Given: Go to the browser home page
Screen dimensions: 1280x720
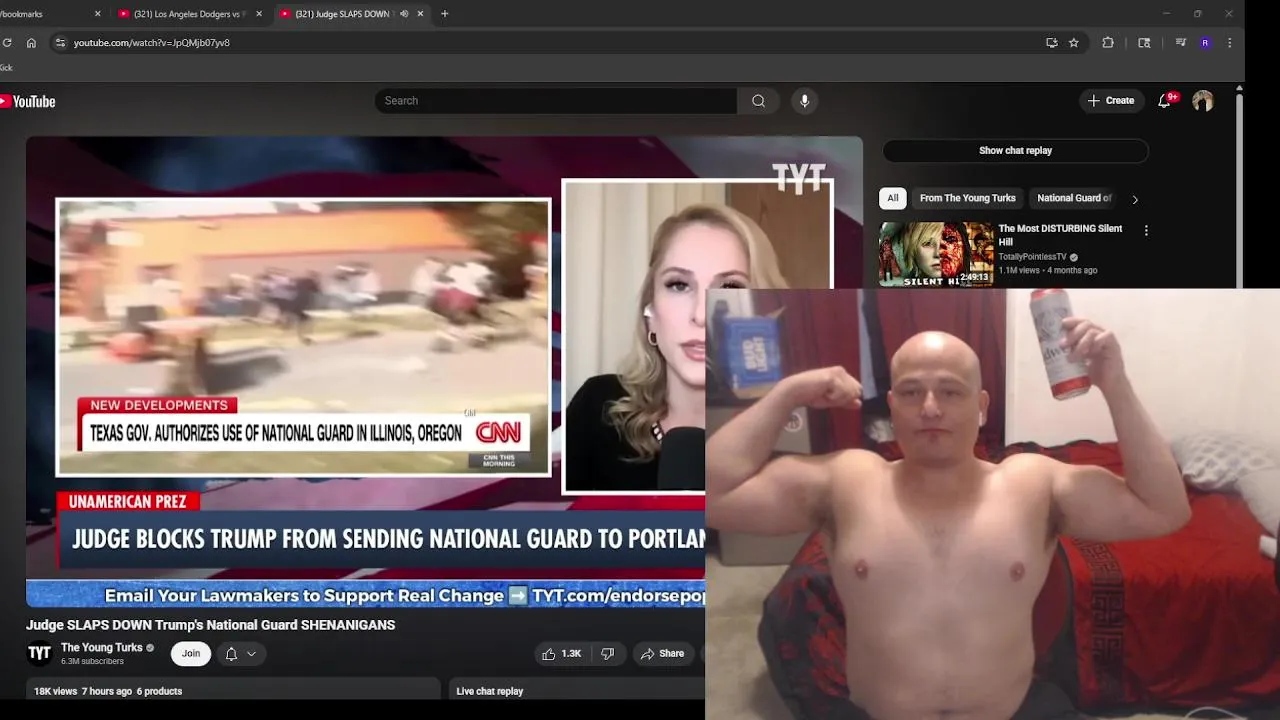Looking at the screenshot, I should [31, 43].
